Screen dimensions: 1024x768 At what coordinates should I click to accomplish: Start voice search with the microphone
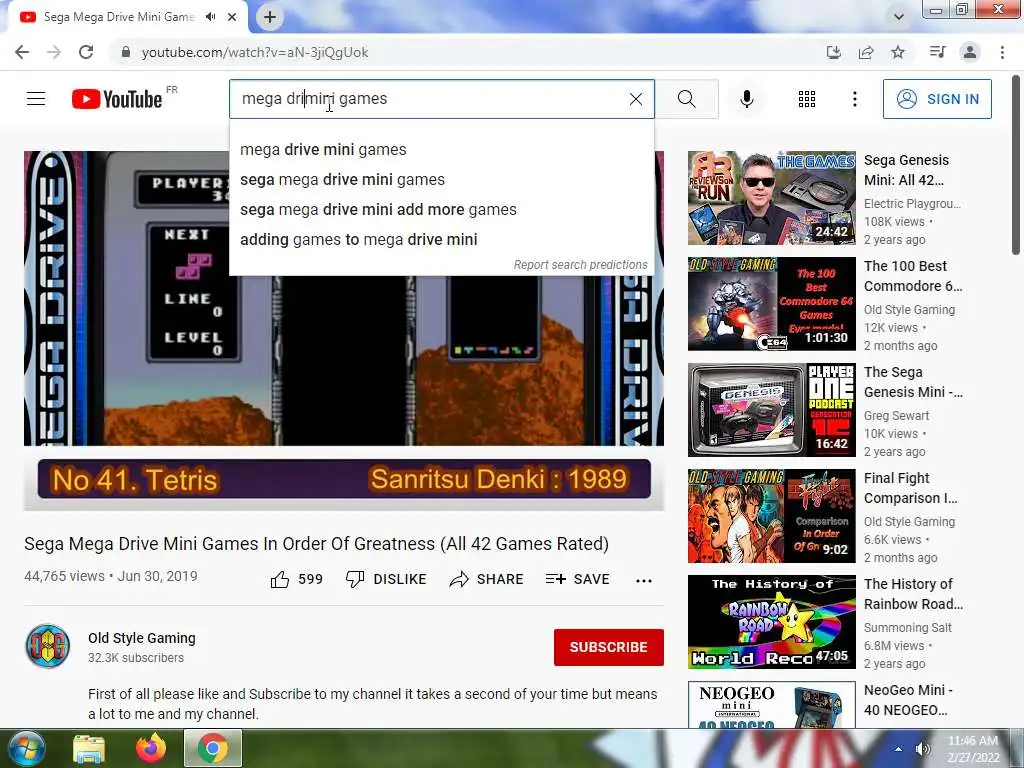(746, 99)
